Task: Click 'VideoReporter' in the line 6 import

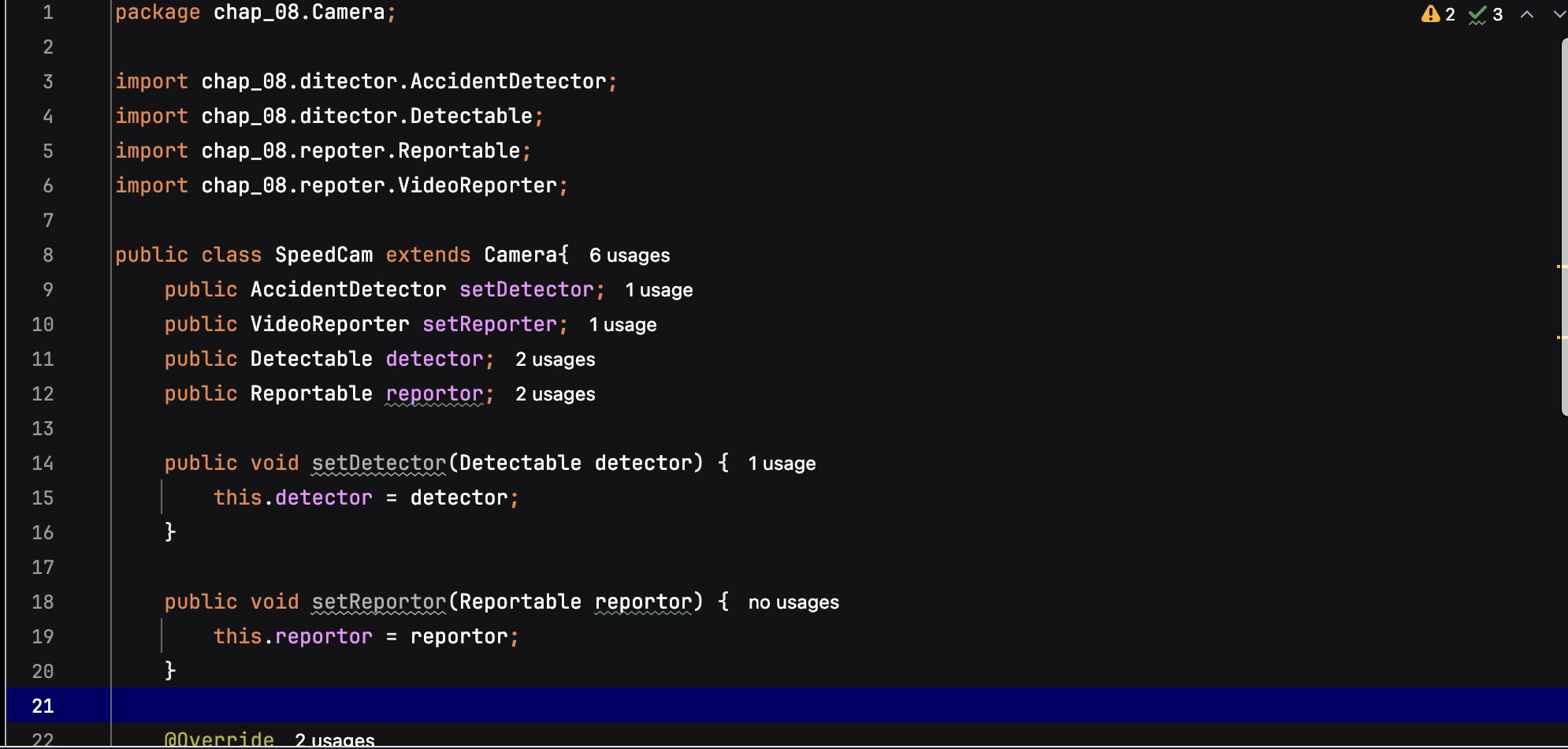Action: 477,185
